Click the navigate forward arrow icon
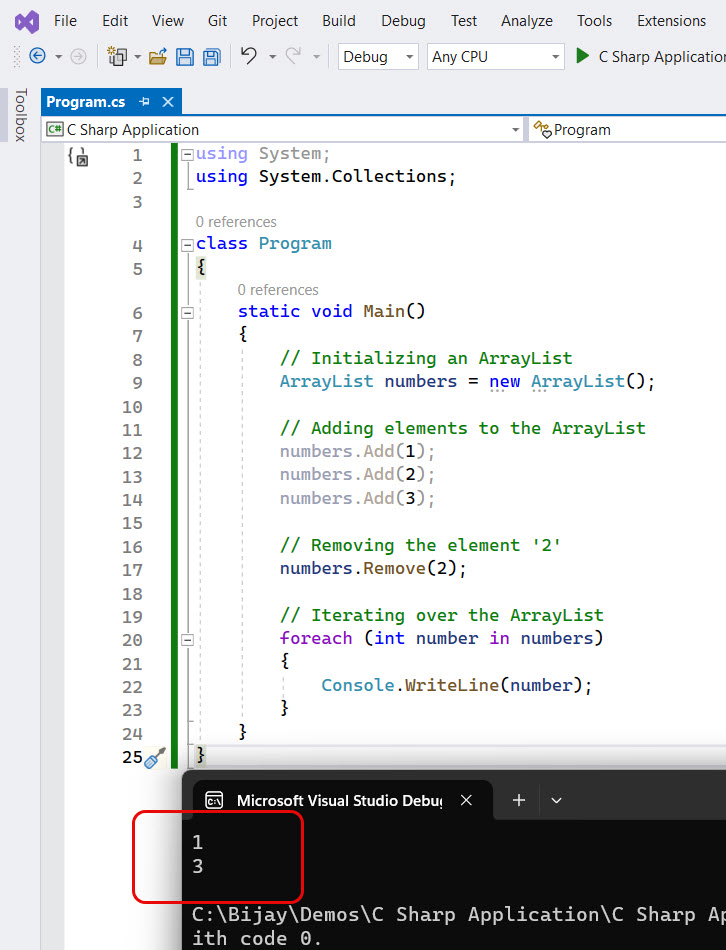The width and height of the screenshot is (726, 950). coord(78,56)
